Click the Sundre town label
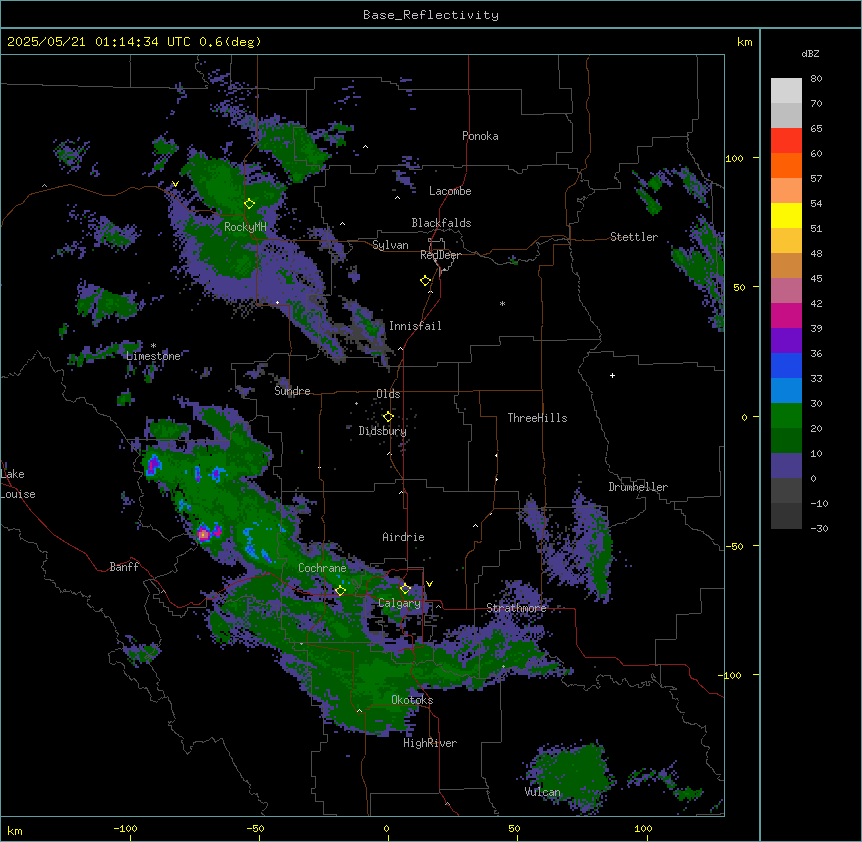Viewport: 862px width, 842px height. click(x=292, y=391)
